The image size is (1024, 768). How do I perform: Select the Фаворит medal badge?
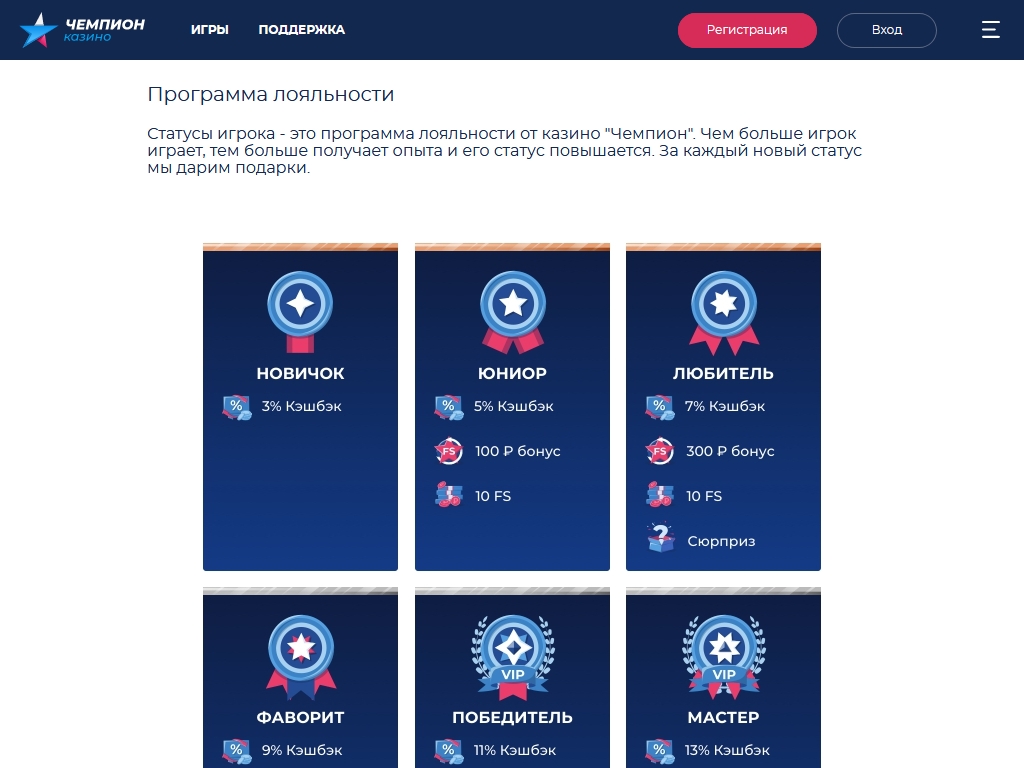point(300,657)
